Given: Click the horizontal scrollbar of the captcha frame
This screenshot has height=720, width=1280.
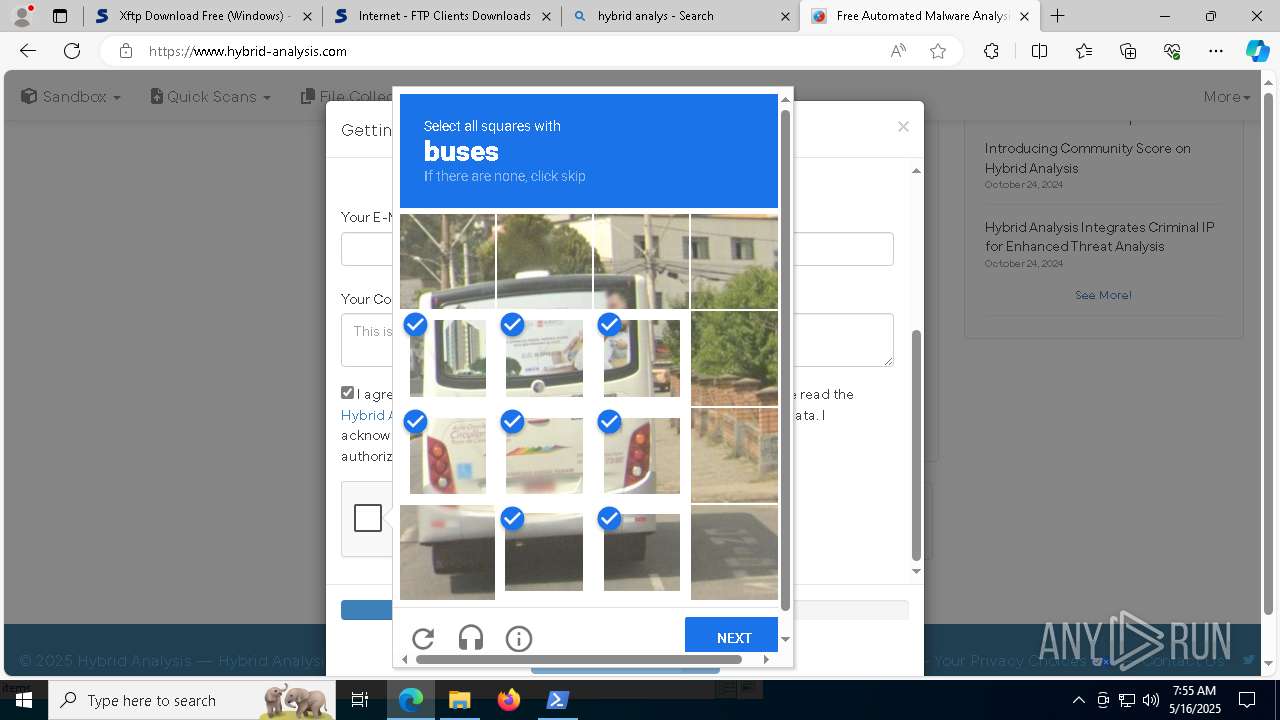Looking at the screenshot, I should tap(579, 659).
